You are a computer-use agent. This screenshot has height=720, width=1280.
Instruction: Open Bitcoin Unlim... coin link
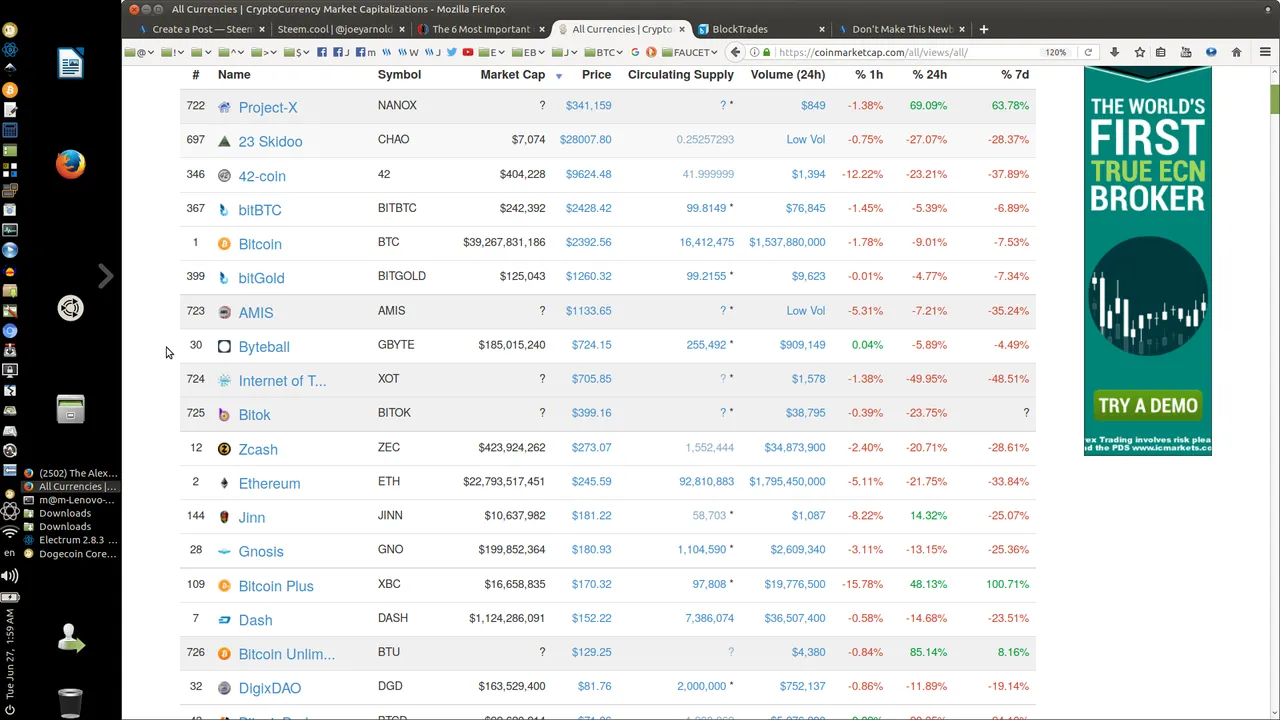click(286, 654)
